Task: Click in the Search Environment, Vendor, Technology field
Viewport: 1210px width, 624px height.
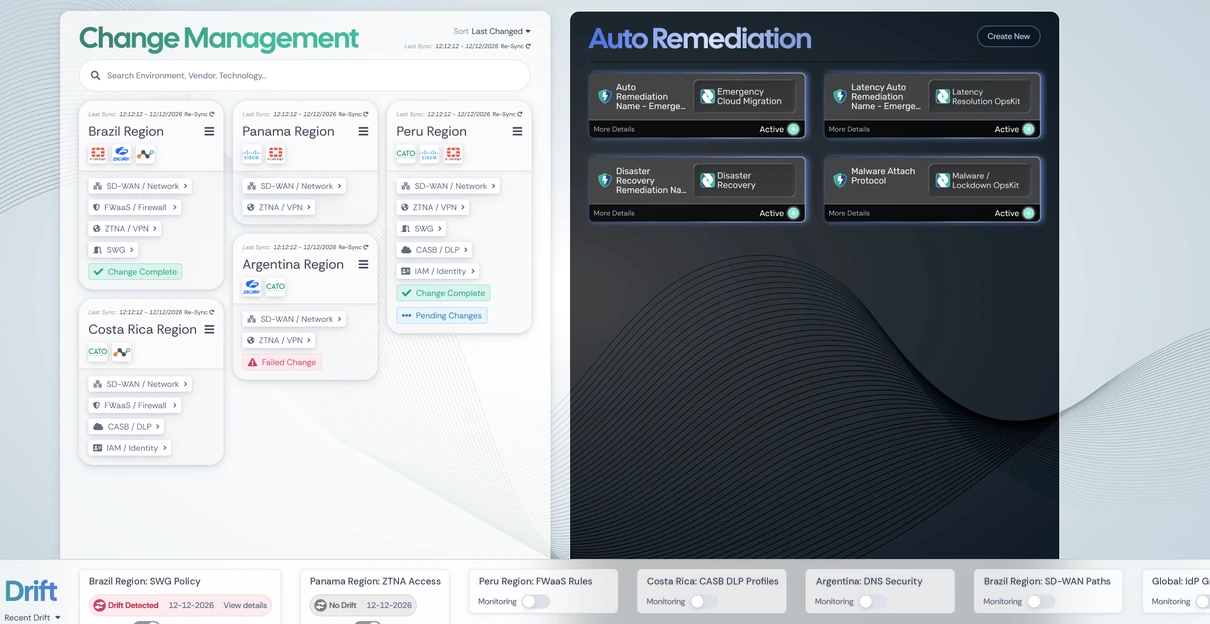Action: [x=304, y=75]
